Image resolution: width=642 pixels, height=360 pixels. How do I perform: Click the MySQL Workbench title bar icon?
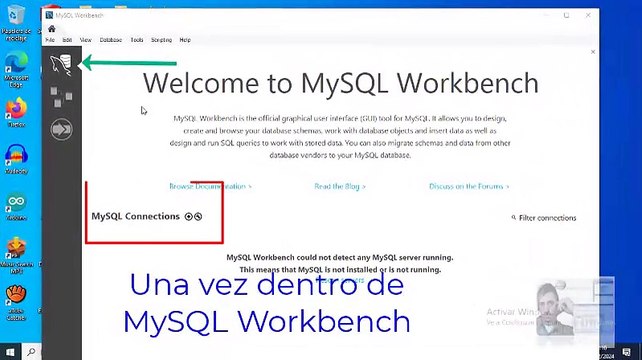(x=50, y=15)
